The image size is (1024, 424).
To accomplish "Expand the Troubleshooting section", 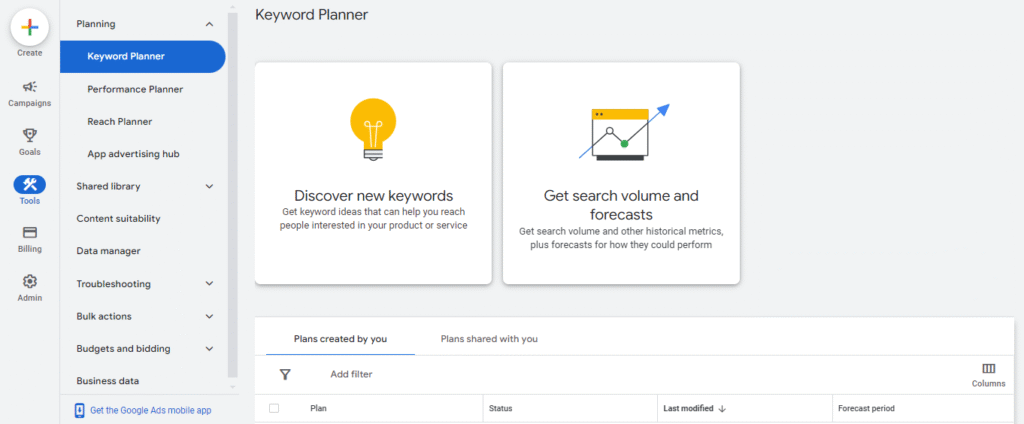I will click(209, 284).
